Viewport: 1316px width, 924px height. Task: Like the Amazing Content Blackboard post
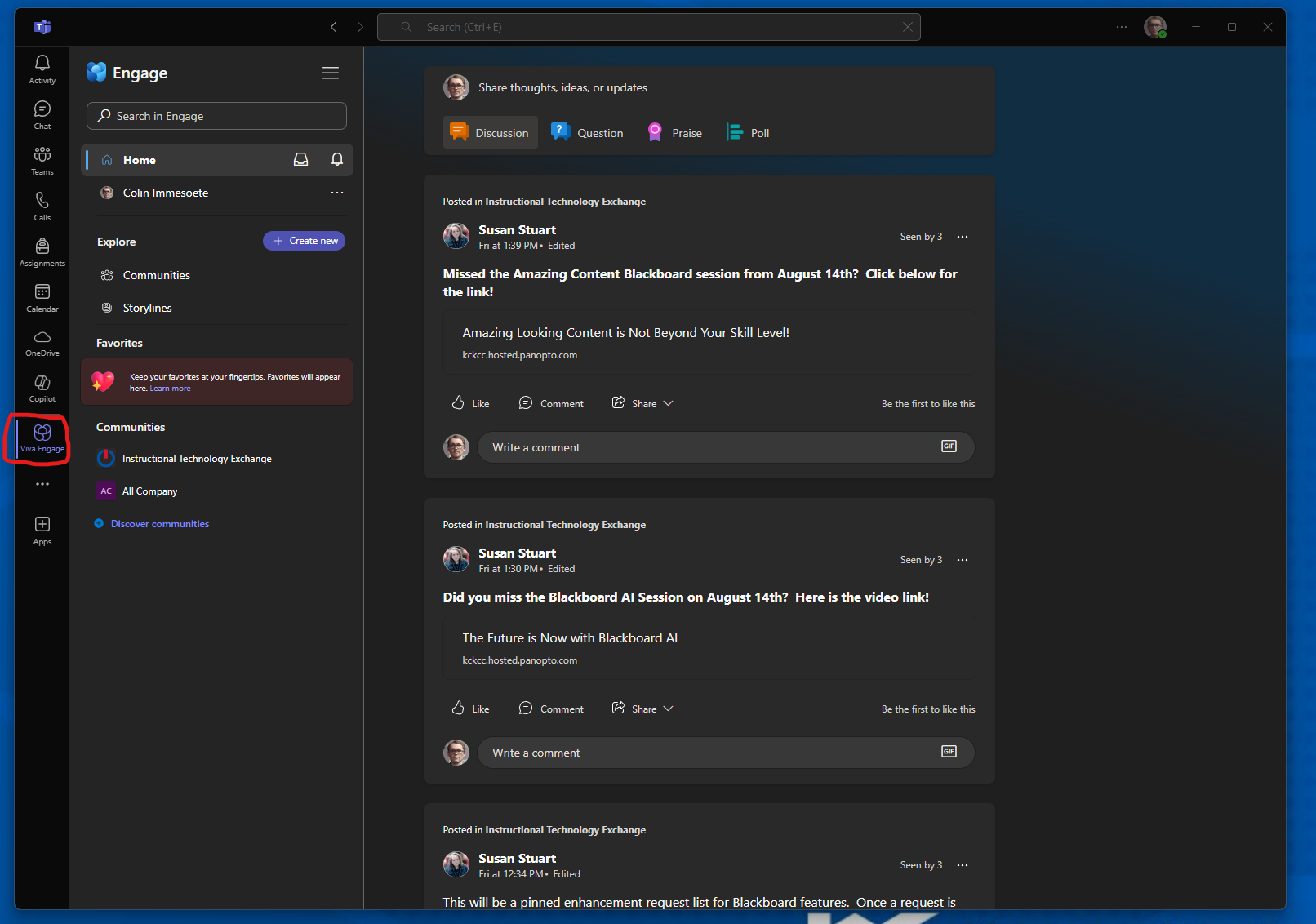click(470, 403)
